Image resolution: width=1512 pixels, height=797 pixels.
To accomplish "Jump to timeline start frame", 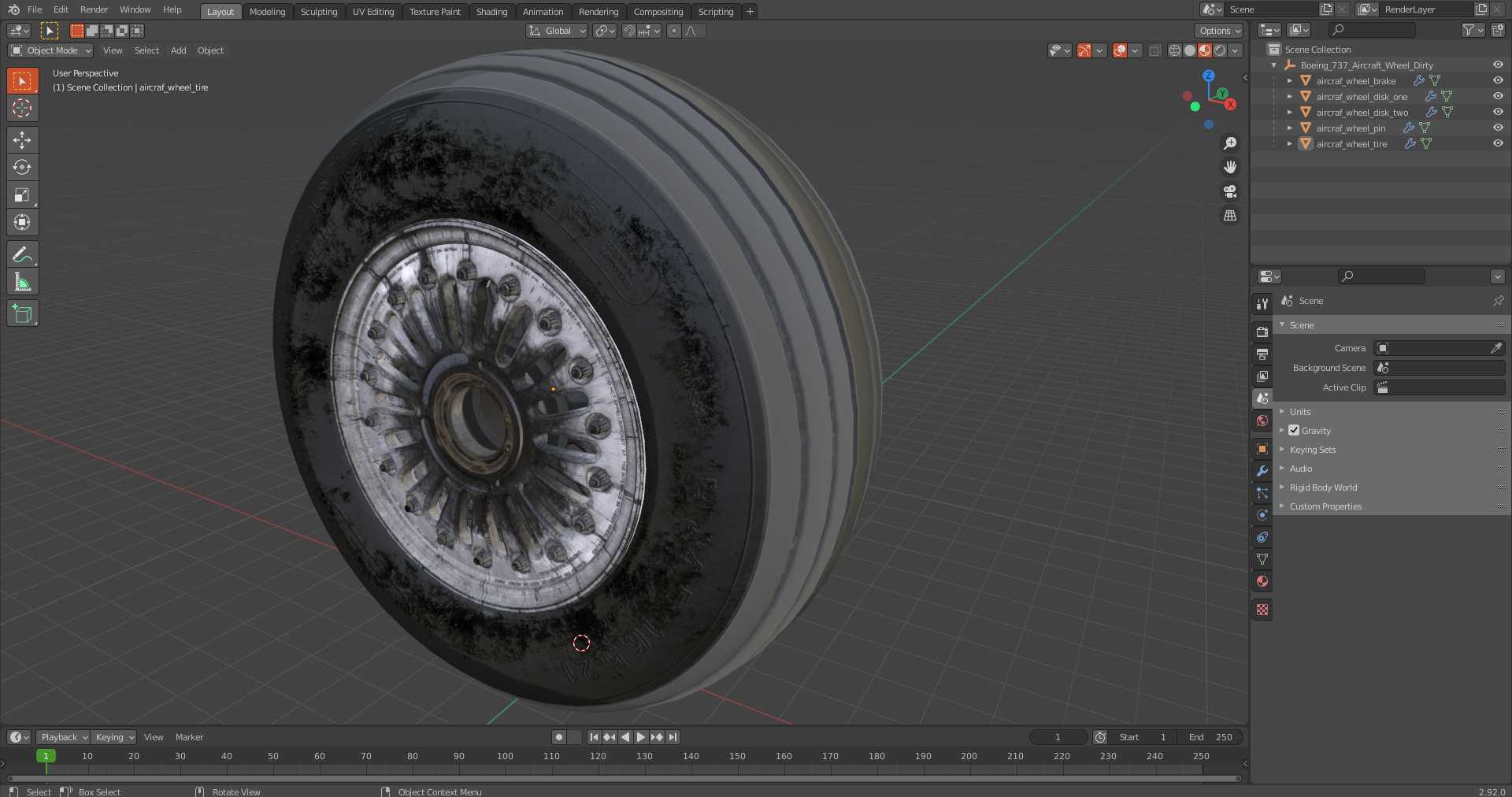I will [x=594, y=737].
